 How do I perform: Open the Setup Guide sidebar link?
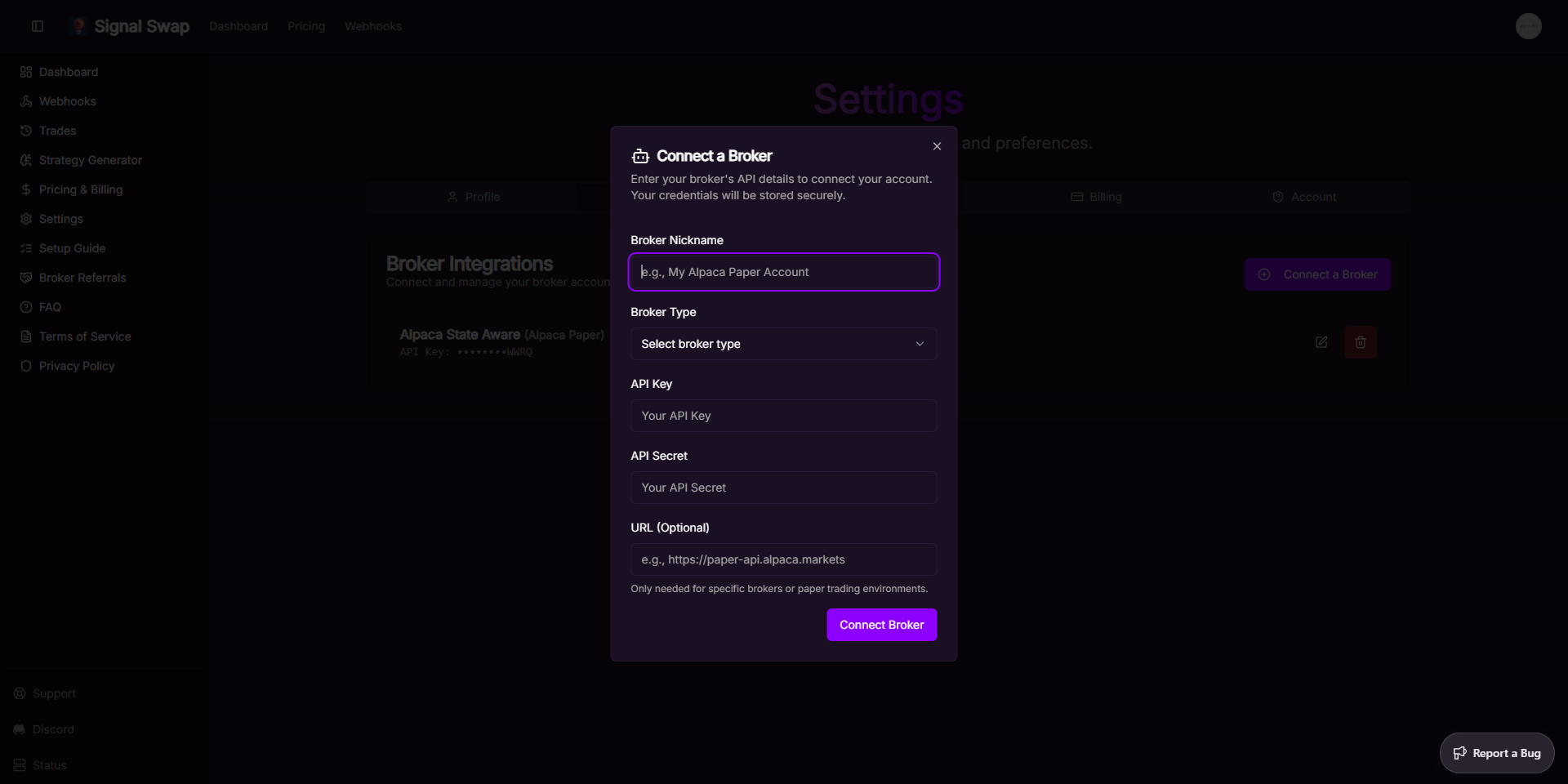(x=72, y=248)
